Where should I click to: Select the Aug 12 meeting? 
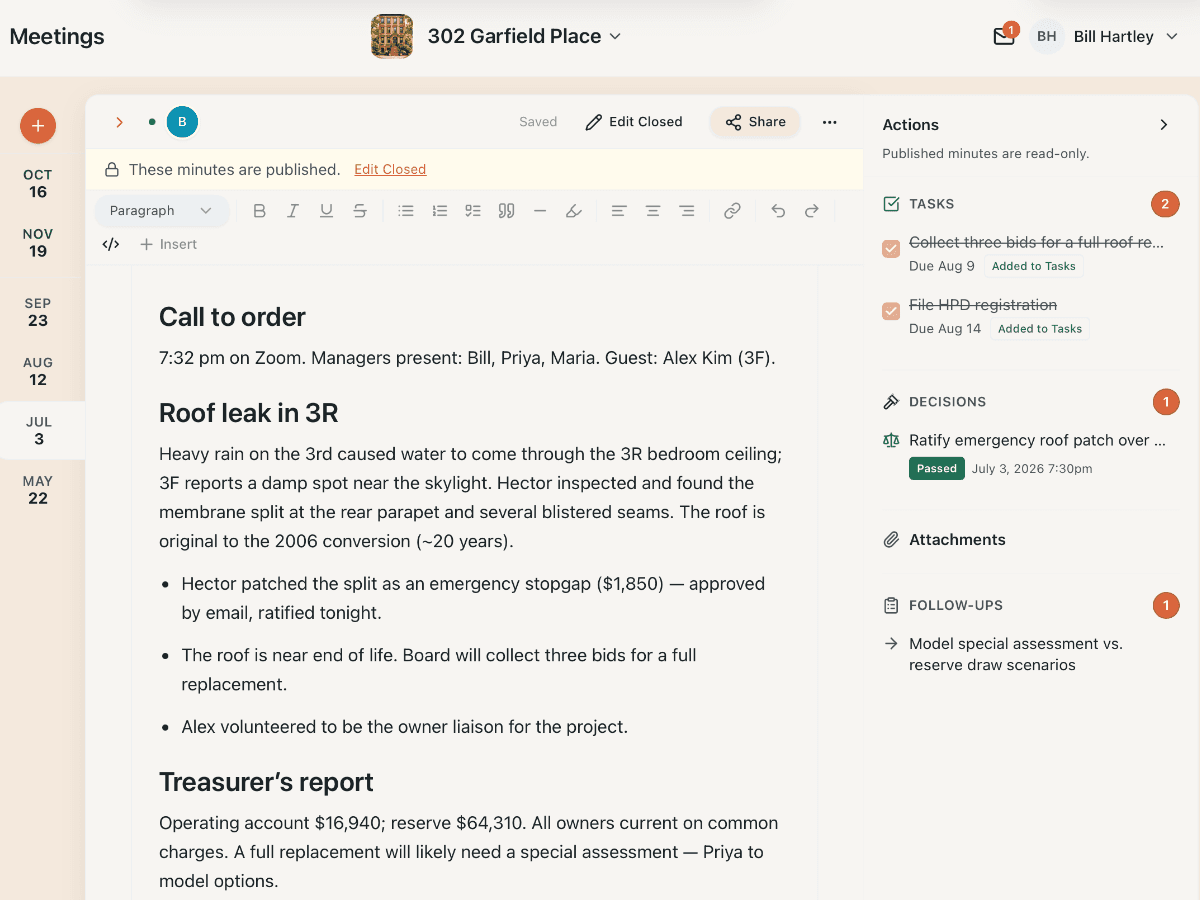tap(38, 371)
